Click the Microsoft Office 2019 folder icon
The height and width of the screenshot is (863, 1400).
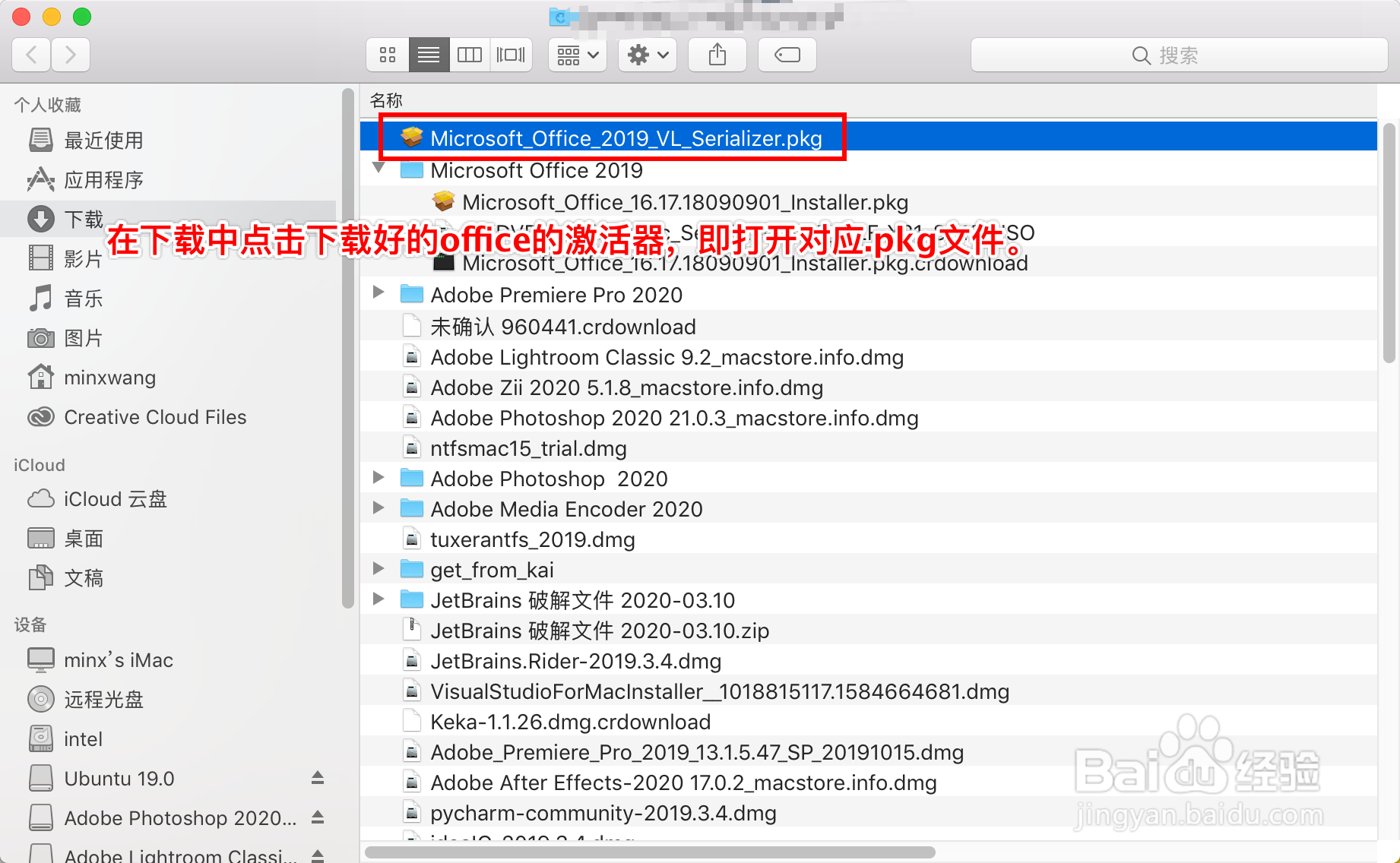412,169
